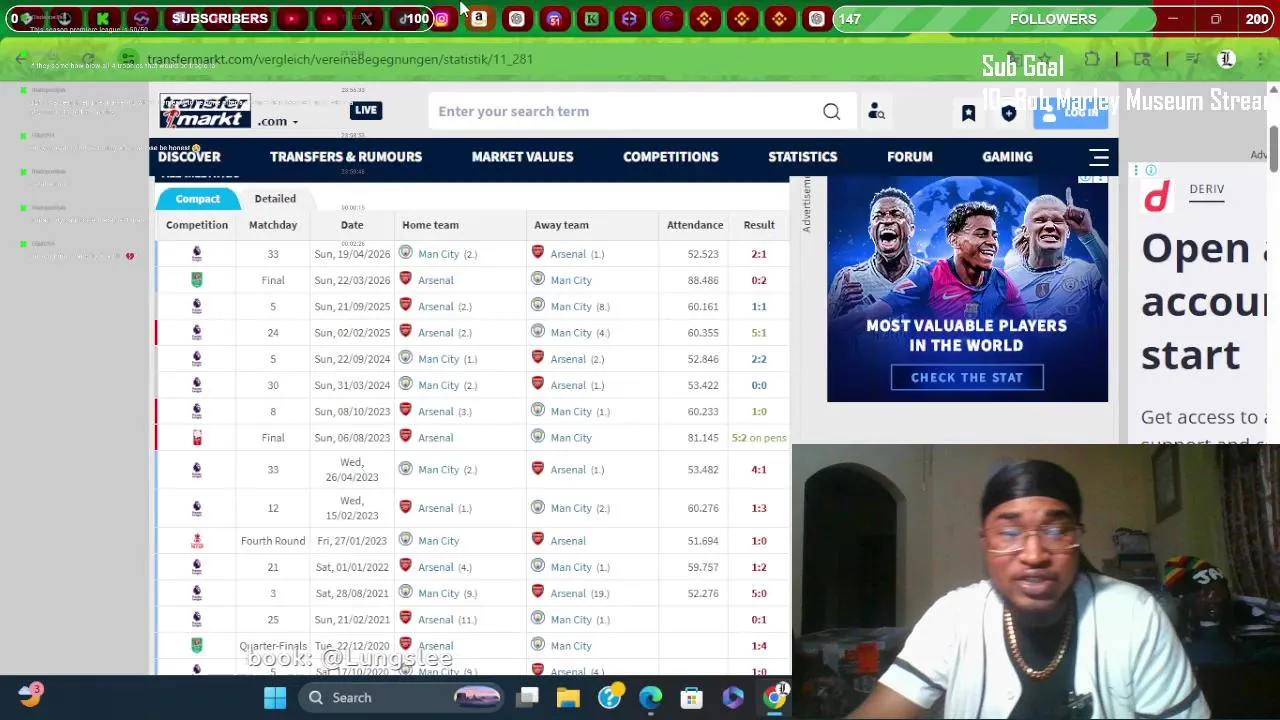Click Man City crest in 19/04/2026 row
This screenshot has height=720, width=1280.
point(405,253)
